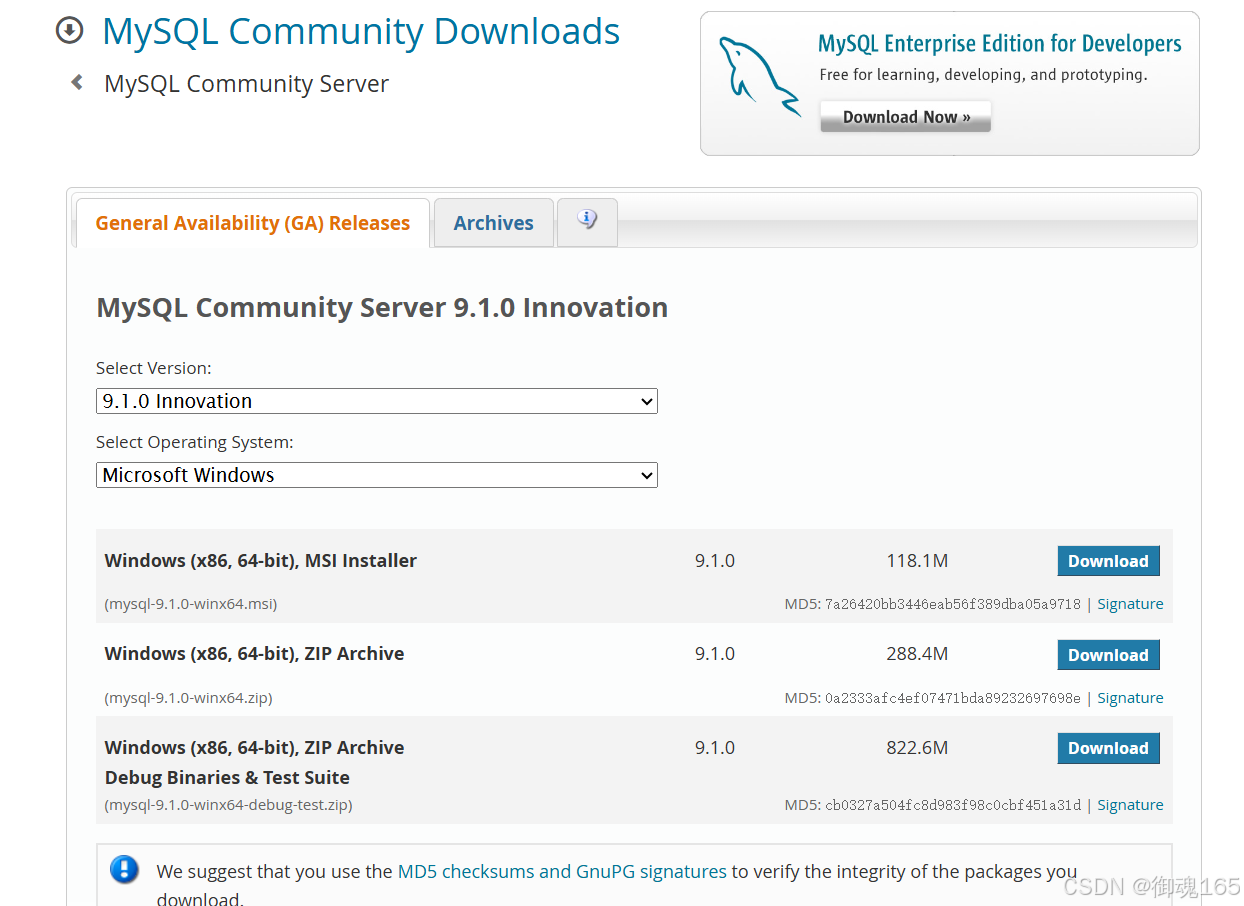1244x906 pixels.
Task: Click the filename (mysql-9.1.0-winx64-debug-test.zip)
Action: (228, 805)
